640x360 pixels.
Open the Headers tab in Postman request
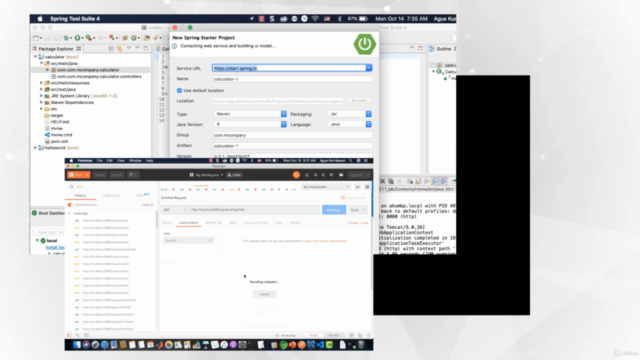click(213, 223)
